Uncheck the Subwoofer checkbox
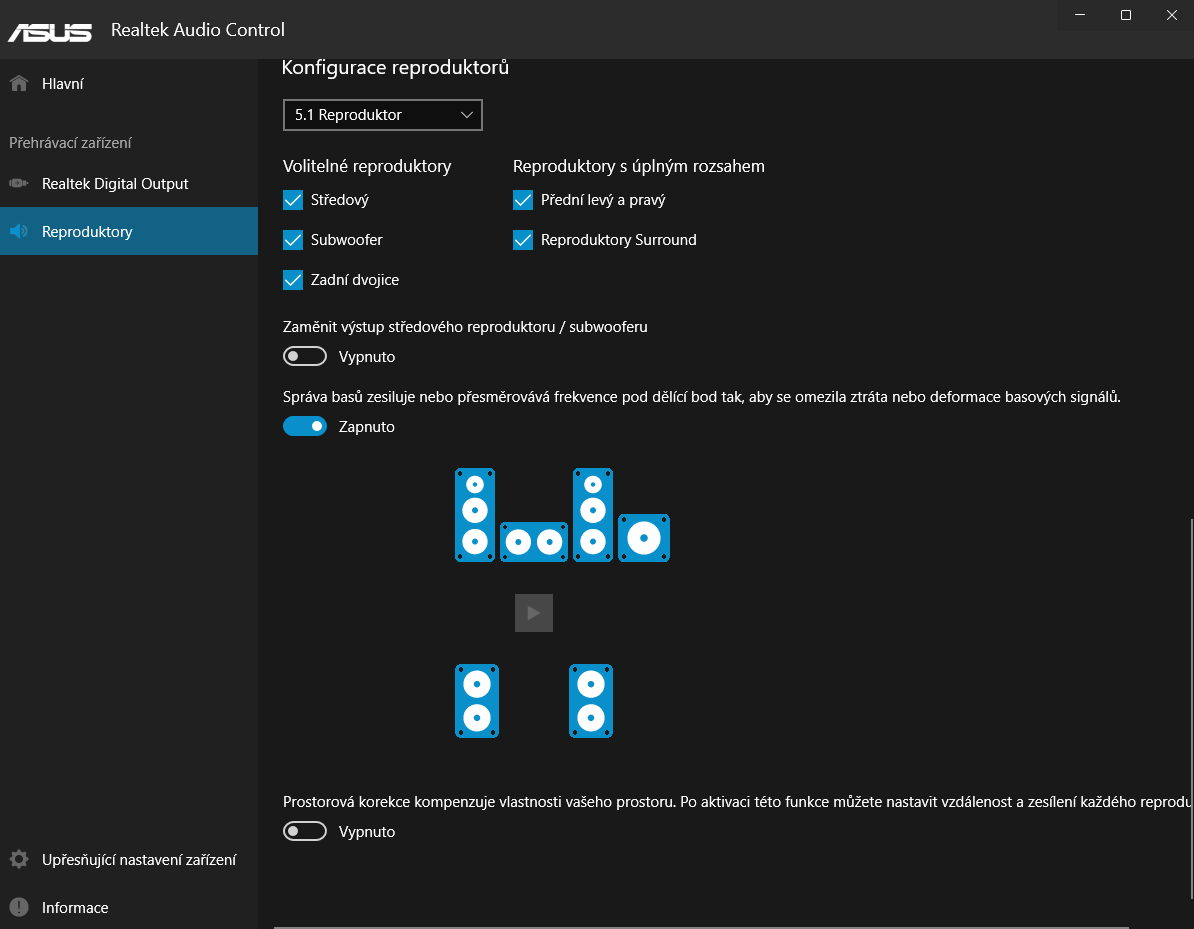This screenshot has width=1194, height=929. pos(293,240)
